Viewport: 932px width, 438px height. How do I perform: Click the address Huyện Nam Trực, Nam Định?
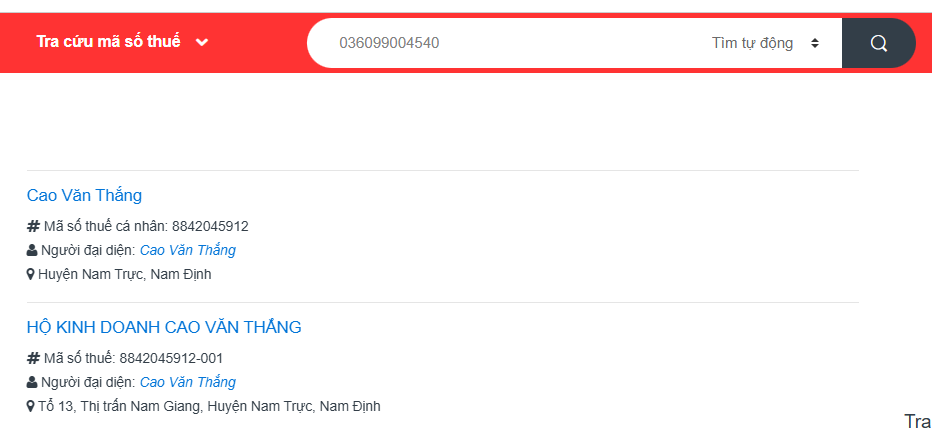click(x=125, y=274)
